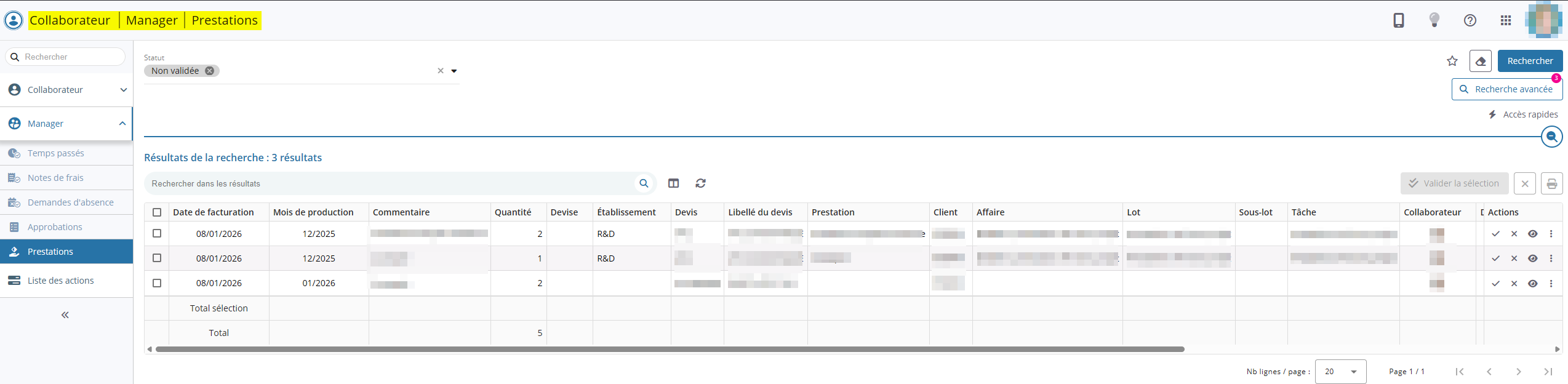The width and height of the screenshot is (1568, 384).
Task: Click the star favorite search icon
Action: (x=1452, y=61)
